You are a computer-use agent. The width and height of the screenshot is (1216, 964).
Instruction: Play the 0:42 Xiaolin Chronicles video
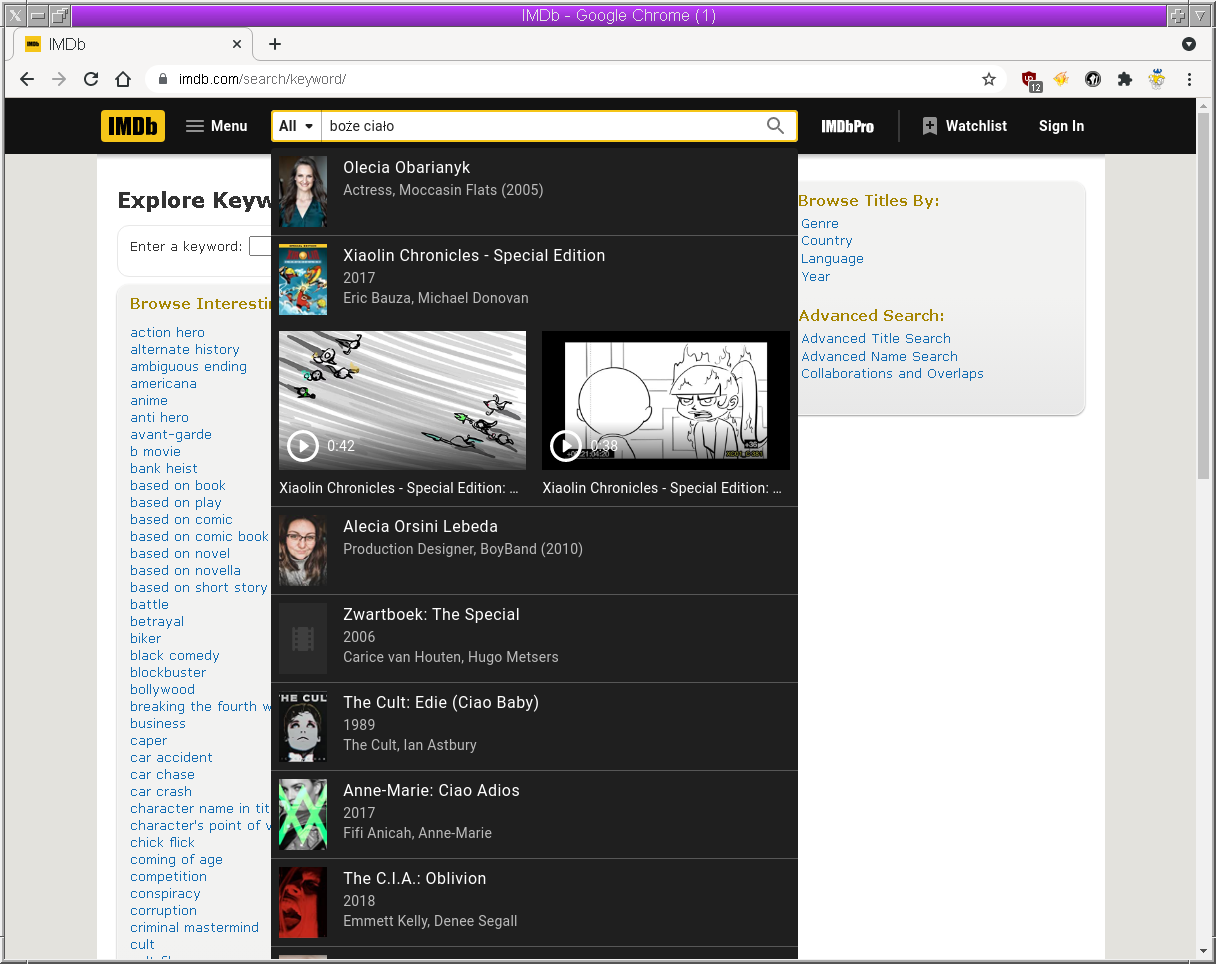[x=402, y=400]
